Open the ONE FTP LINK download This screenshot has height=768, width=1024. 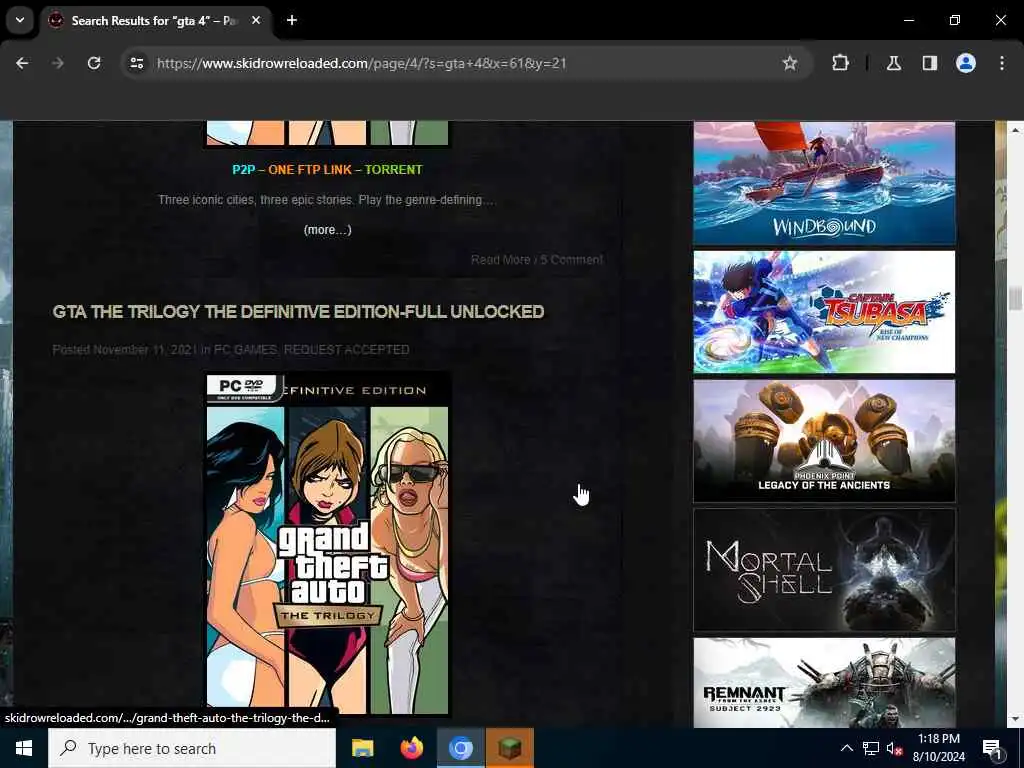pyautogui.click(x=310, y=170)
